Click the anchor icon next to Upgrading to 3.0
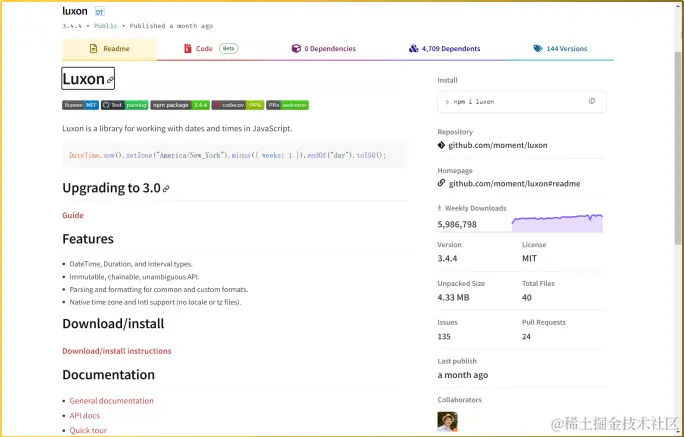684x437 pixels. tap(166, 189)
